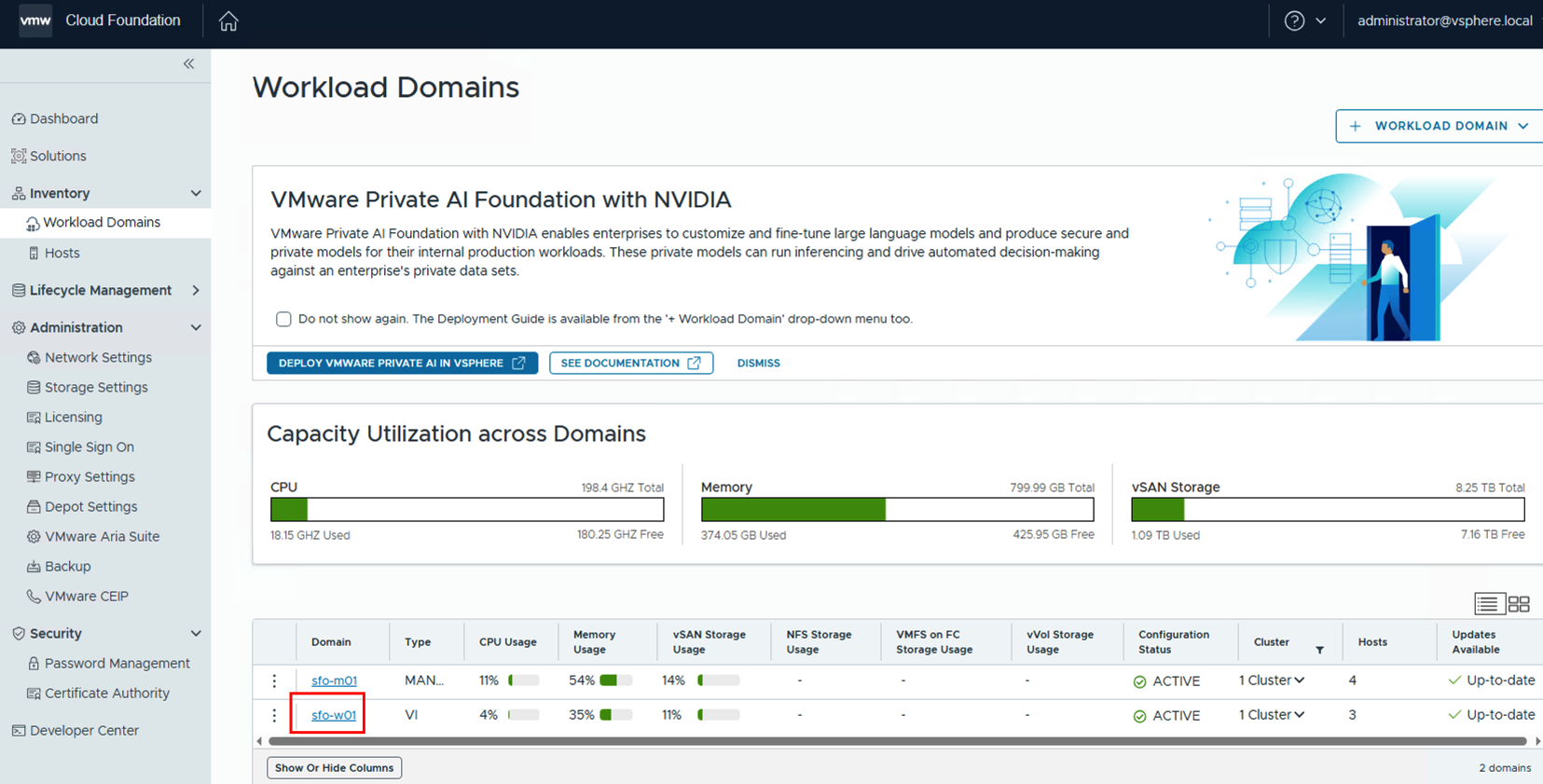Open actions menu for sfo-m01 row
Viewport: 1543px width, 784px height.
point(274,681)
